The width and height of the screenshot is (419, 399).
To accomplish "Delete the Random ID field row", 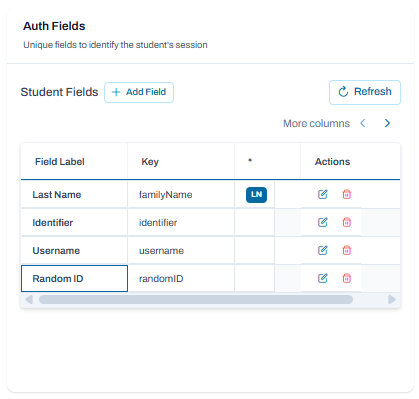I will tap(347, 278).
